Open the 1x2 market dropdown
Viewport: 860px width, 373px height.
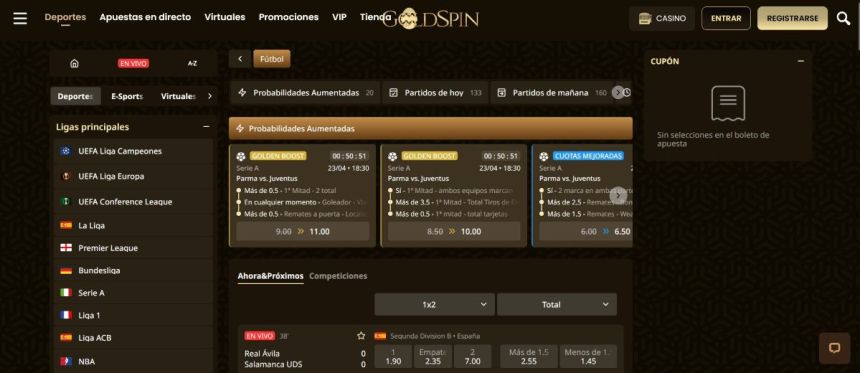click(434, 304)
